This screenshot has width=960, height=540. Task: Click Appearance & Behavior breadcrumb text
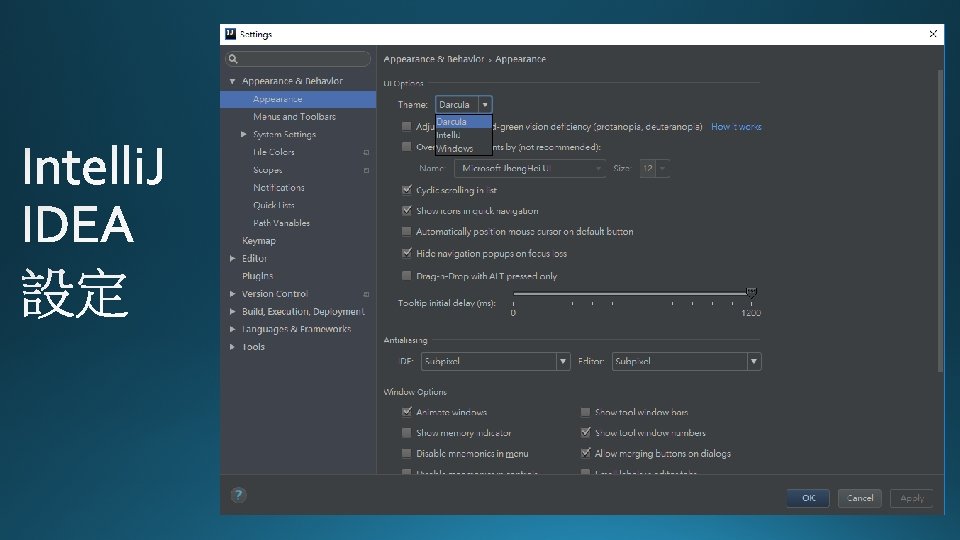[x=433, y=59]
